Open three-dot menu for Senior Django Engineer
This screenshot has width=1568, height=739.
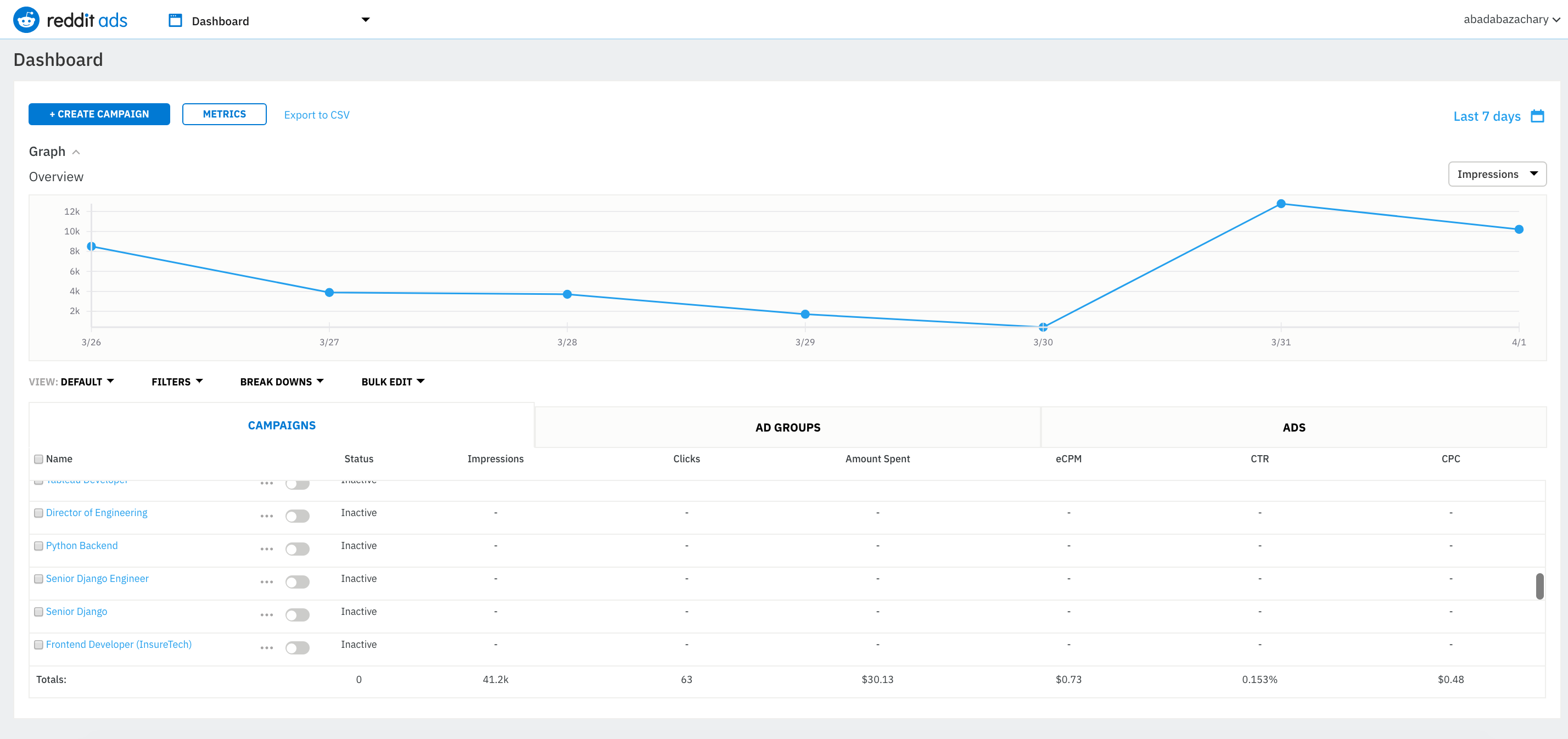pos(267,582)
